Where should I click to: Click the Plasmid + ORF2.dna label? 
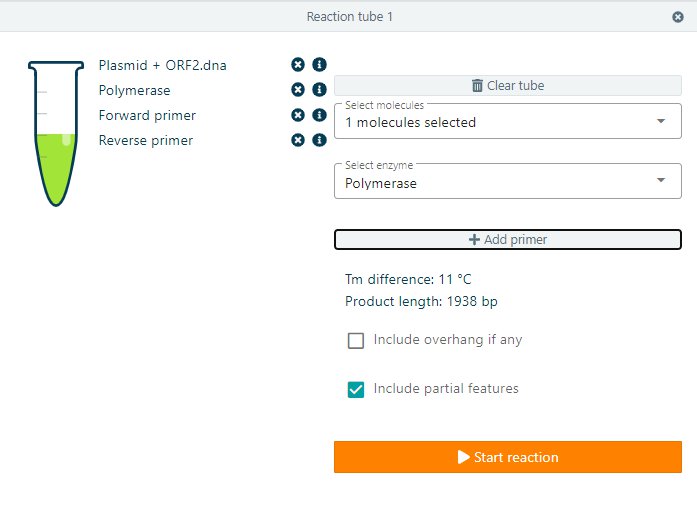coord(162,65)
